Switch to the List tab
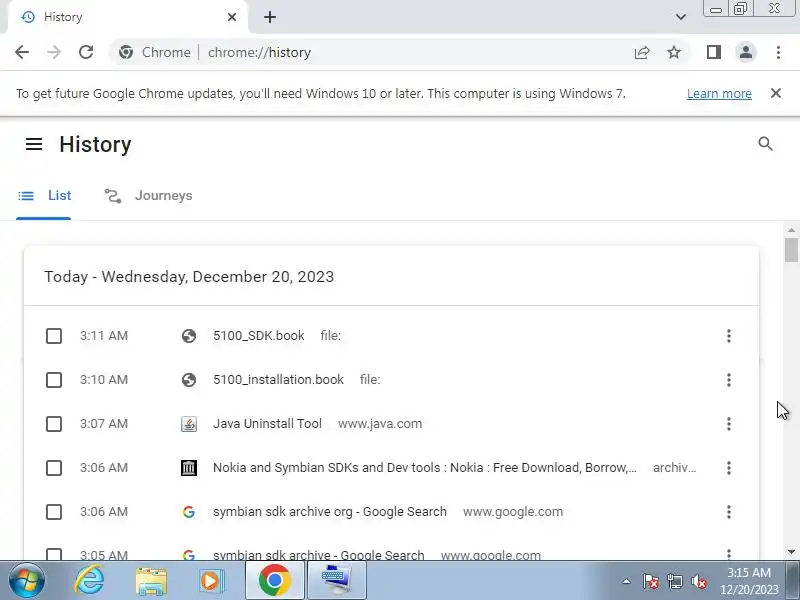 (44, 196)
